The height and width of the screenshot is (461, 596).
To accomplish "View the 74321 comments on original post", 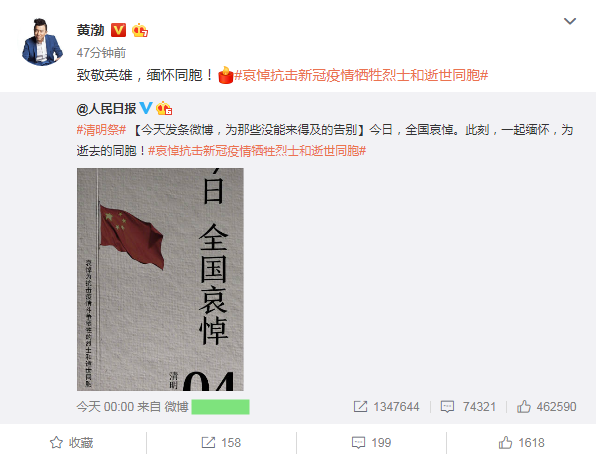I will (x=468, y=407).
